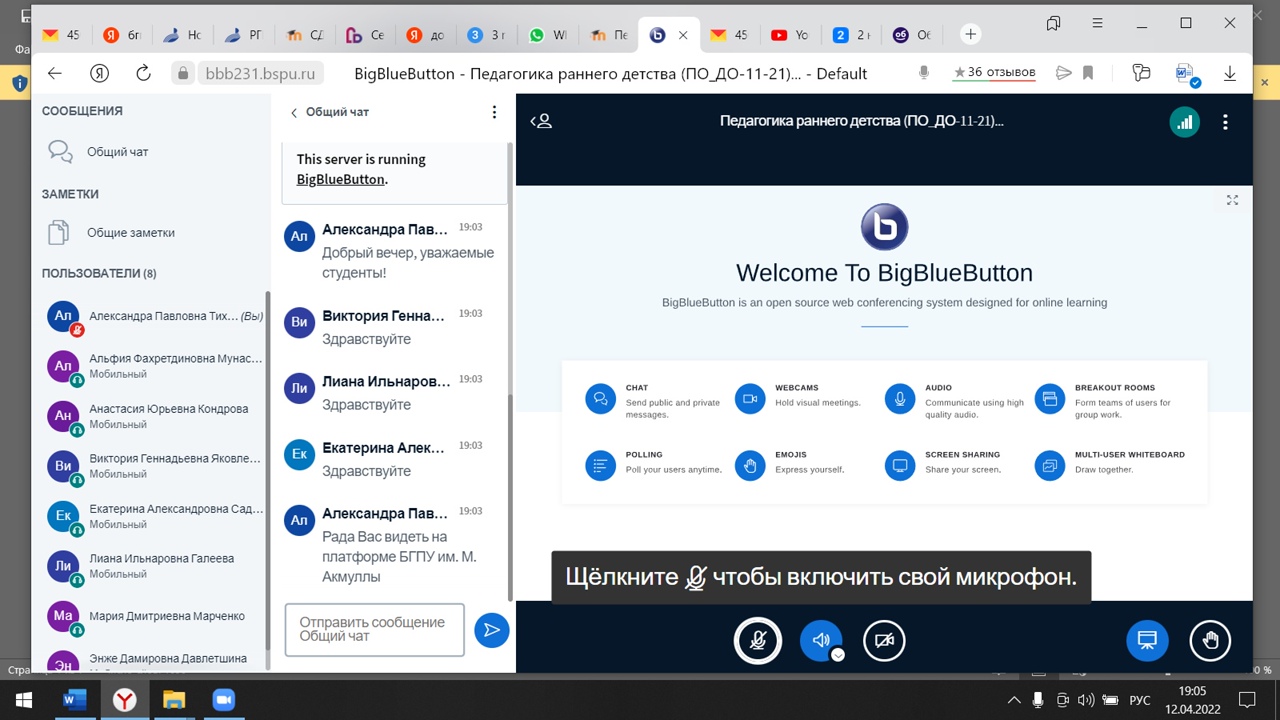Unmute the microphone in the bottom bar
Image resolution: width=1280 pixels, height=720 pixels.
click(x=758, y=641)
